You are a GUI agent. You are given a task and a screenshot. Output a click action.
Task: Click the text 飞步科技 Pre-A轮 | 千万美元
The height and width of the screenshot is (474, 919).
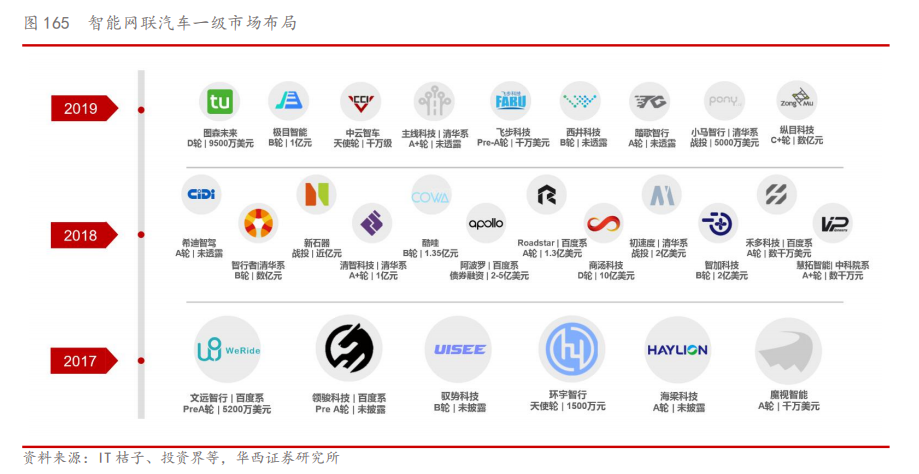pos(513,138)
